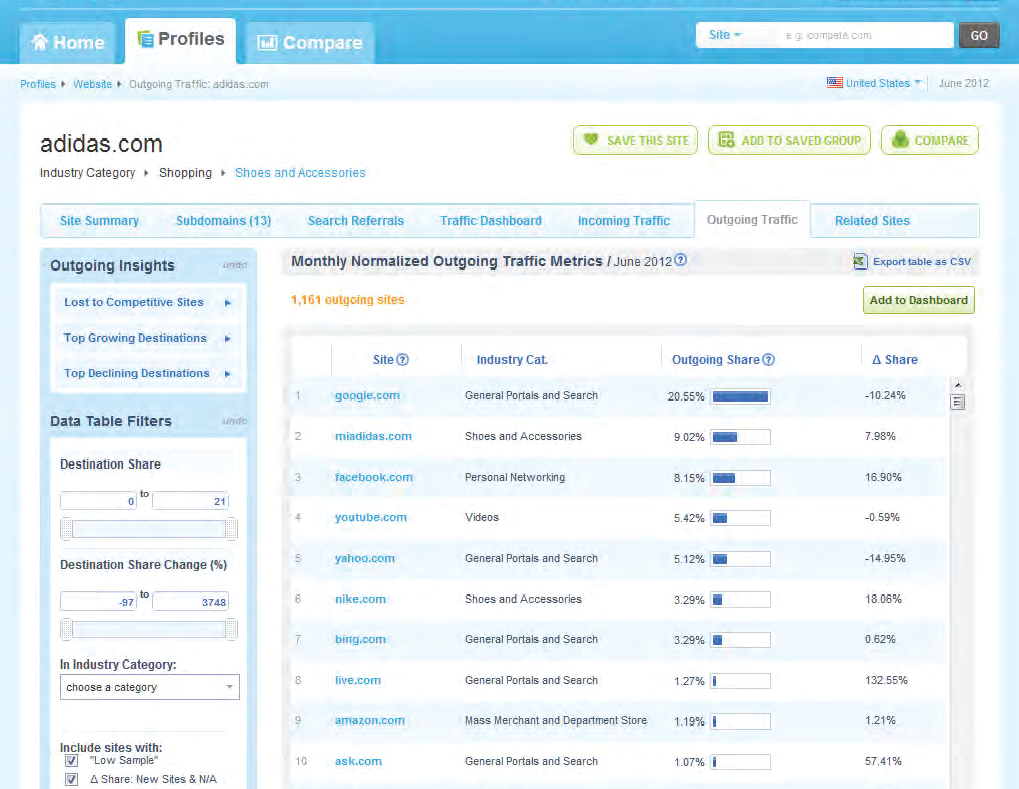Click the Profiles tab document icon
The width and height of the screenshot is (1019, 789).
click(146, 39)
